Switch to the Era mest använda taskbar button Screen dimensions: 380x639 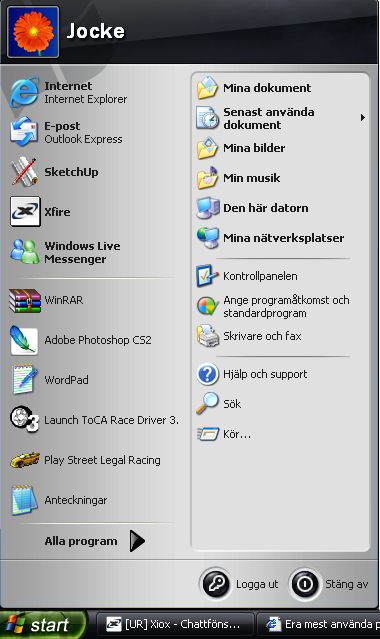pyautogui.click(x=319, y=624)
